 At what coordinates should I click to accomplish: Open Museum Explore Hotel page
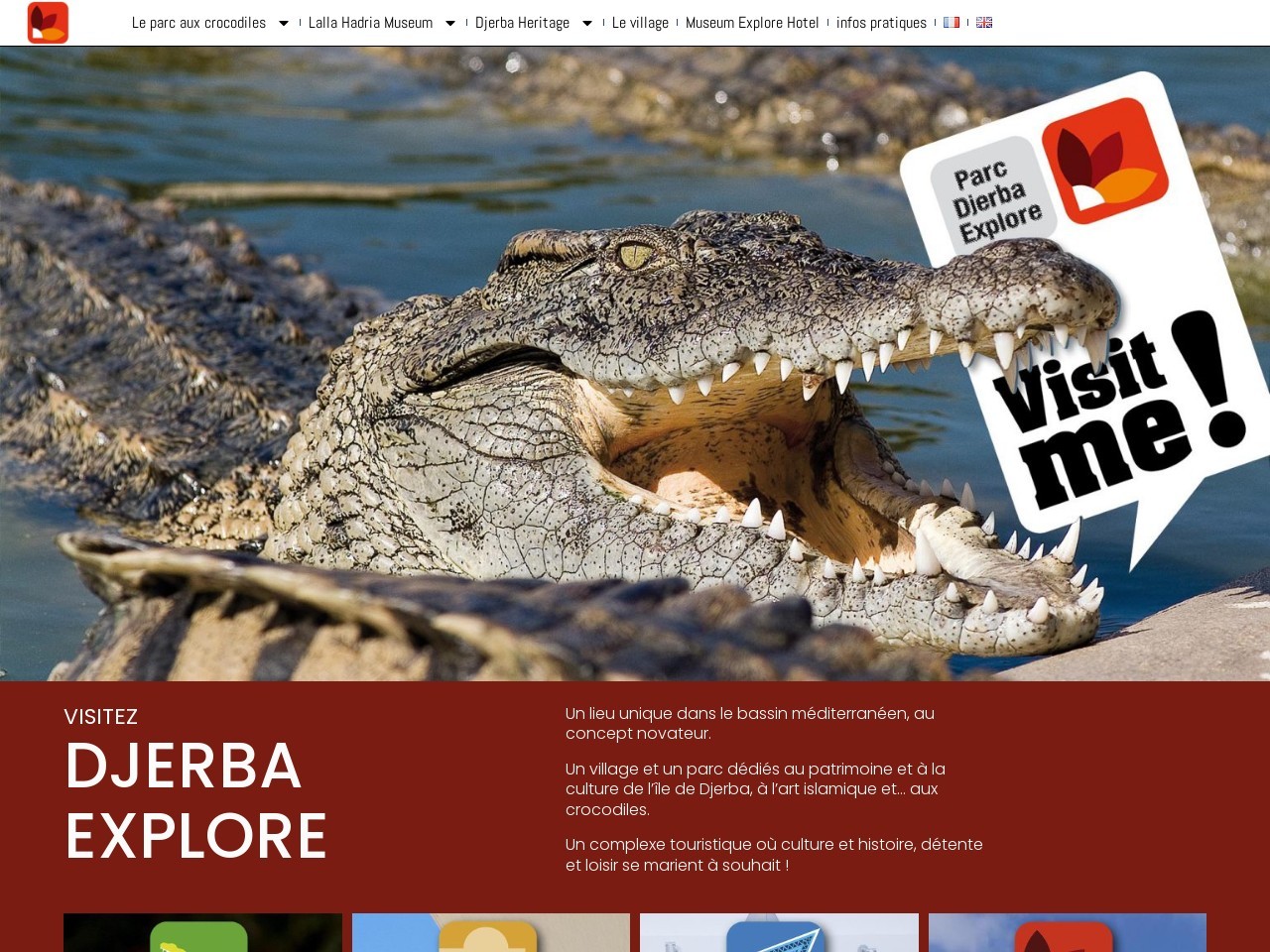pyautogui.click(x=752, y=23)
